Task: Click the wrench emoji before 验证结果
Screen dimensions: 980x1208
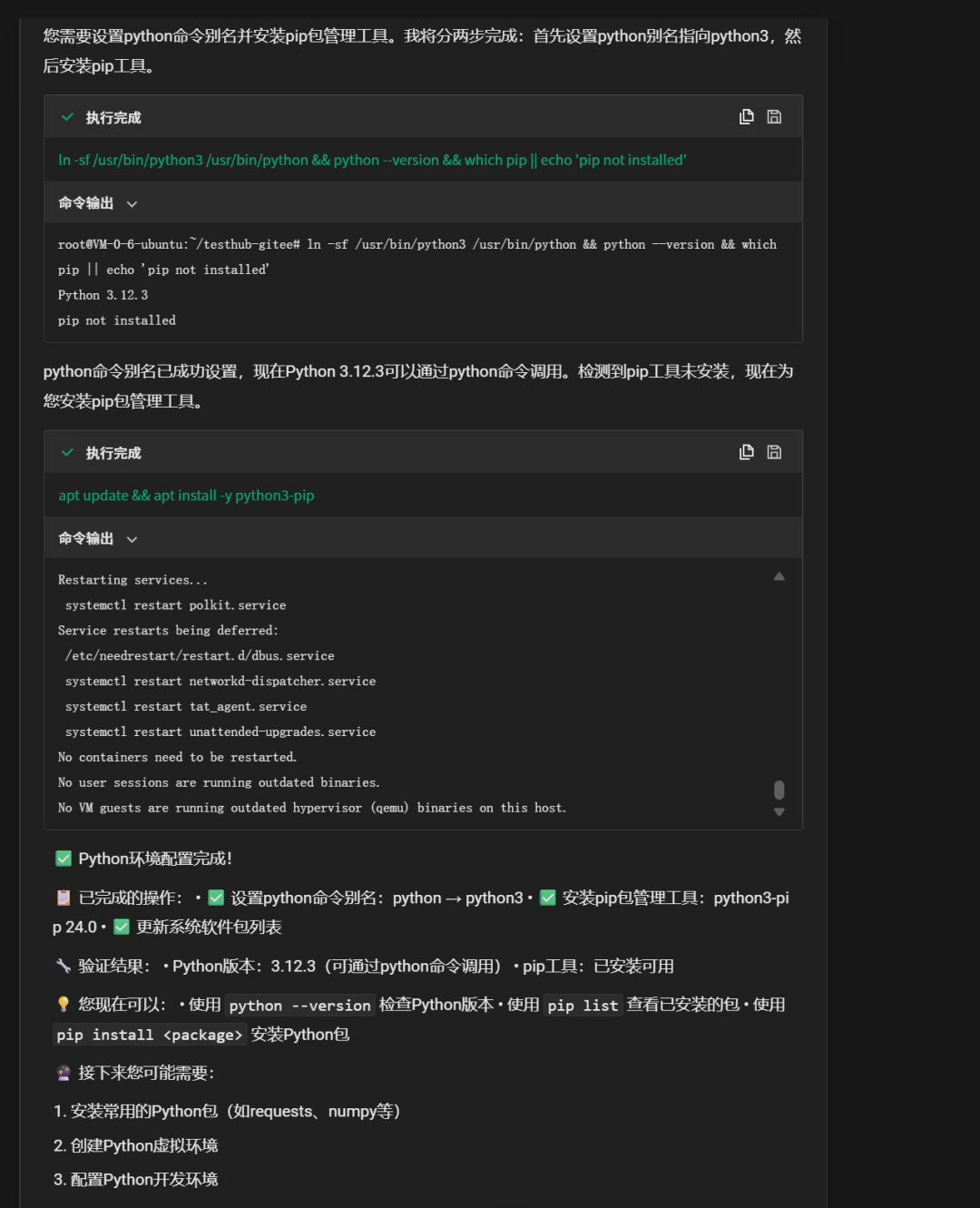Action: [x=63, y=966]
